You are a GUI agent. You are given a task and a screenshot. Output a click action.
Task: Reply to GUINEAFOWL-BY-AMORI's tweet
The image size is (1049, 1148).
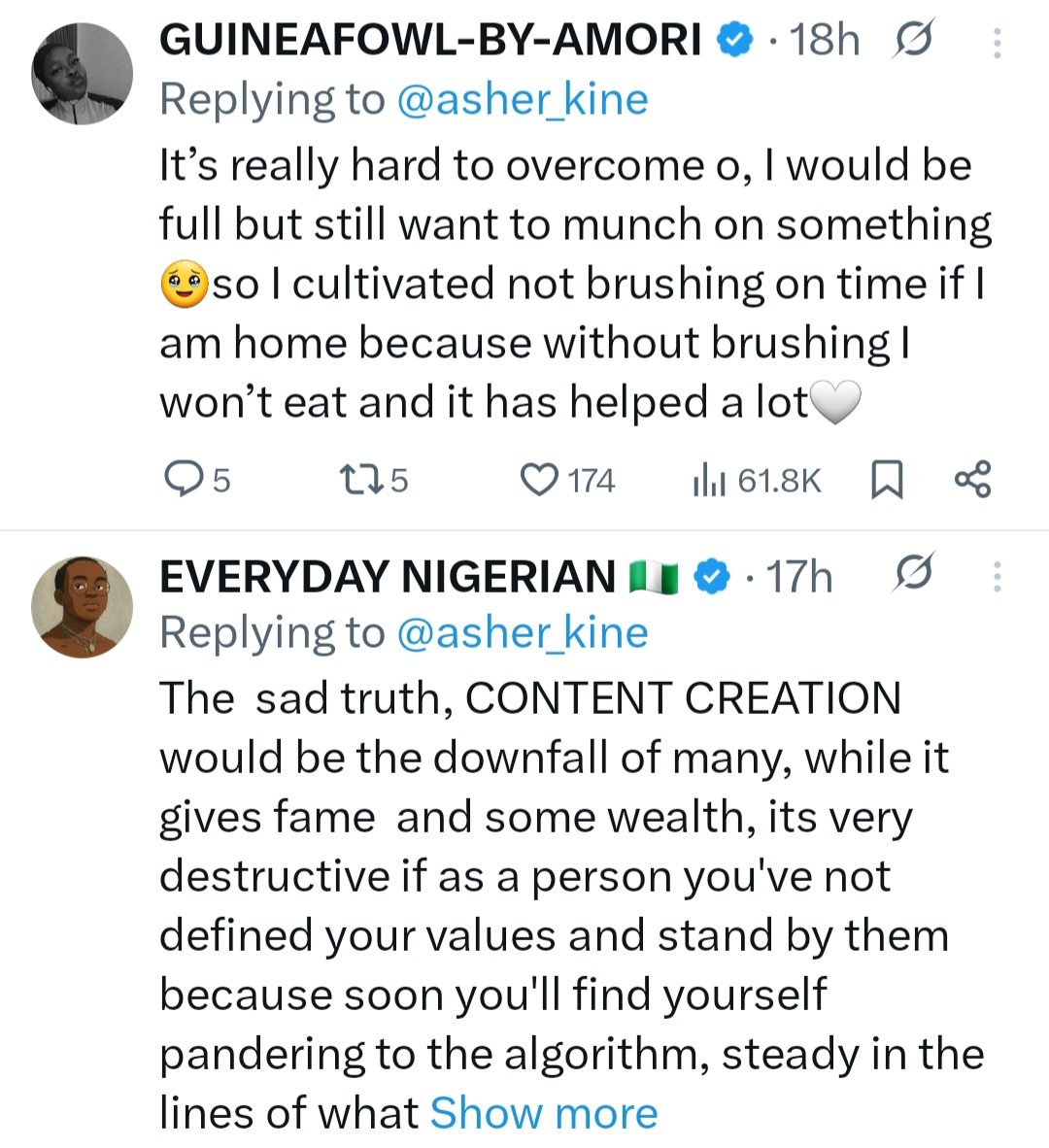click(x=182, y=480)
